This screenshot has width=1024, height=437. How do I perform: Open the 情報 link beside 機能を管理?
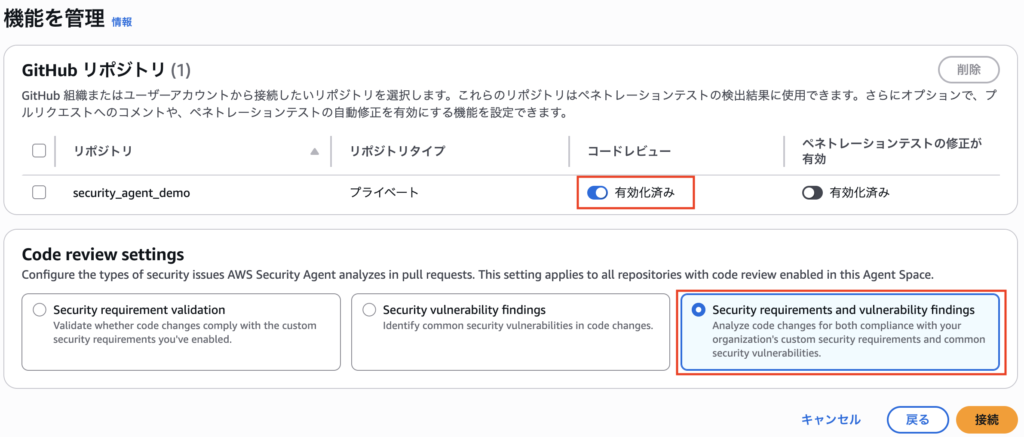[x=122, y=21]
